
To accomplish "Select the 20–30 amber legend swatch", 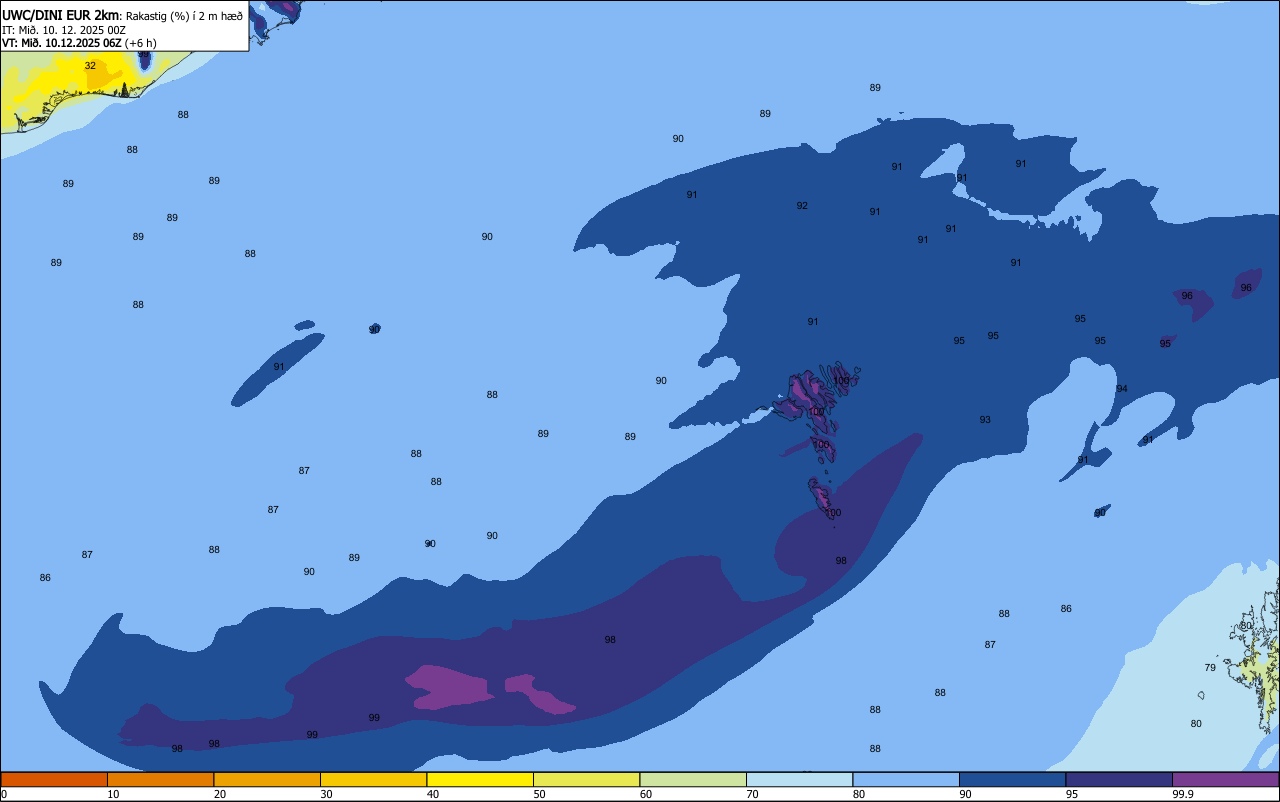I will (x=267, y=779).
